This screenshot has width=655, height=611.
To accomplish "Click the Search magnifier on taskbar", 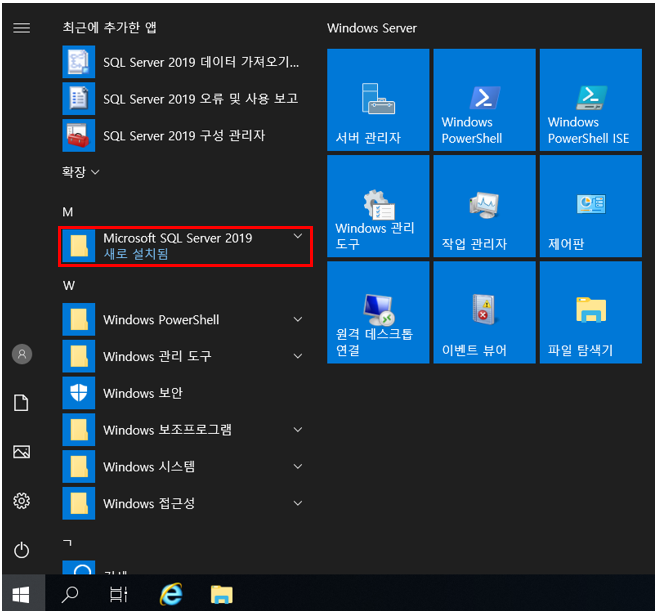I will click(70, 594).
